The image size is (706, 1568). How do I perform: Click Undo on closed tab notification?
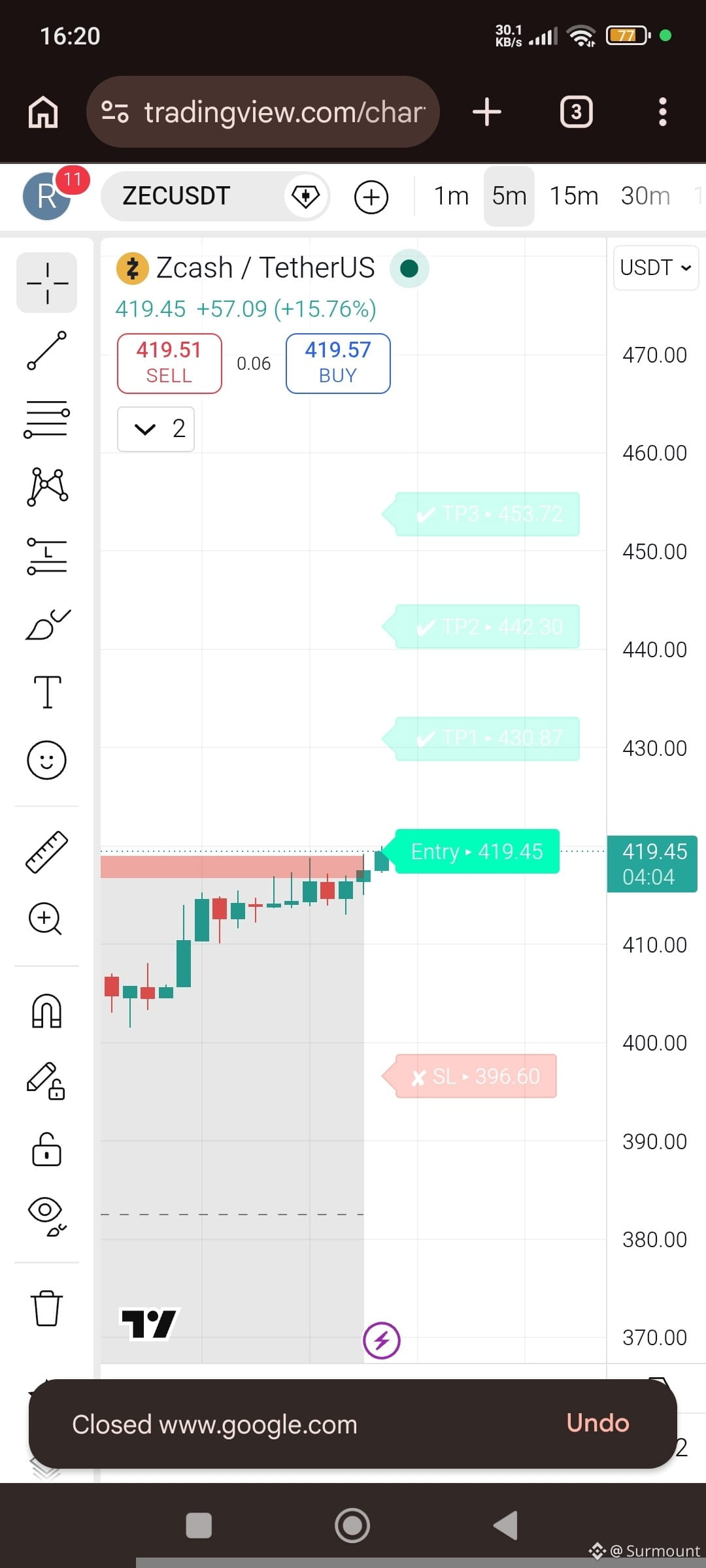[597, 1423]
